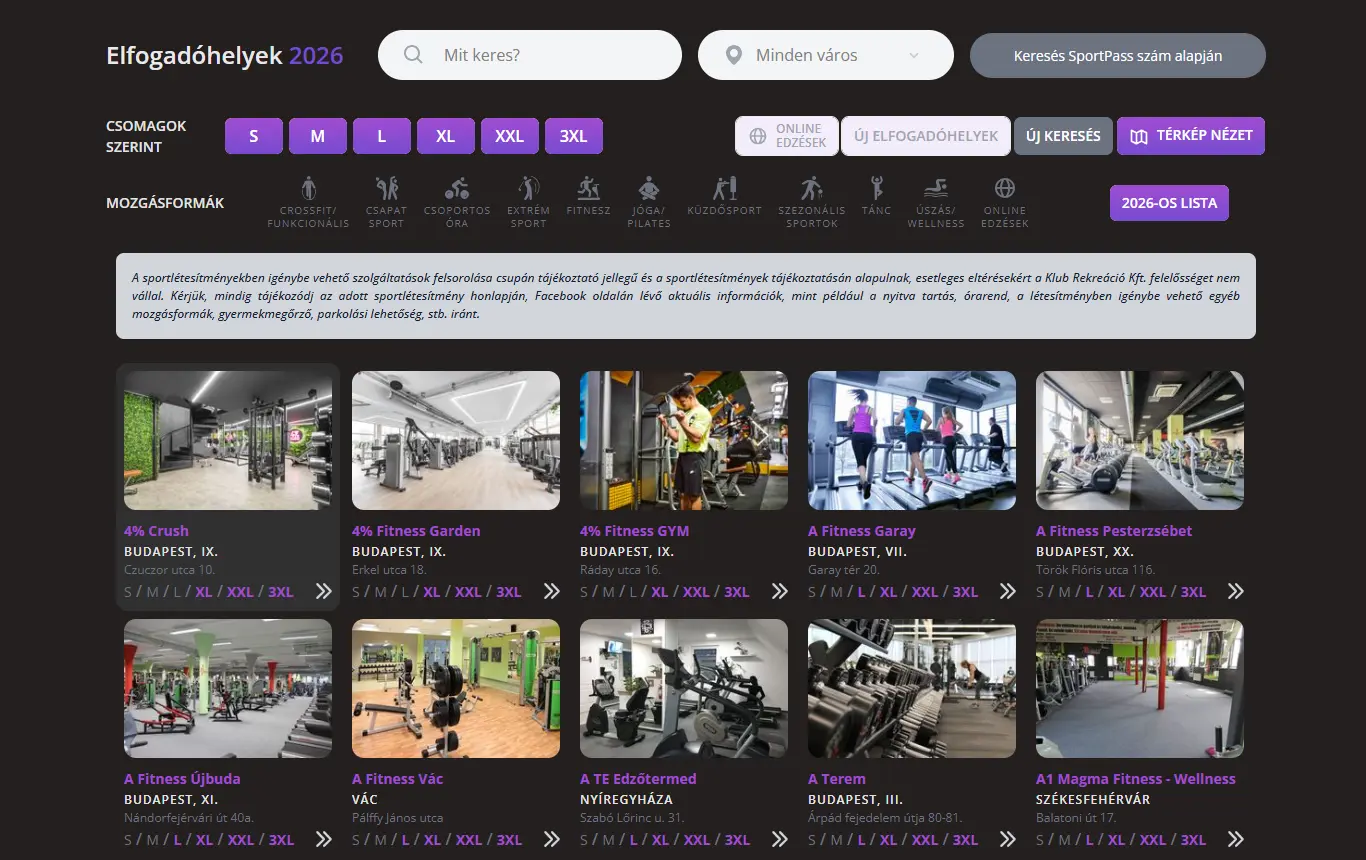Click address text Balatoni út 17.
This screenshot has height=860, width=1366.
coord(1075,818)
